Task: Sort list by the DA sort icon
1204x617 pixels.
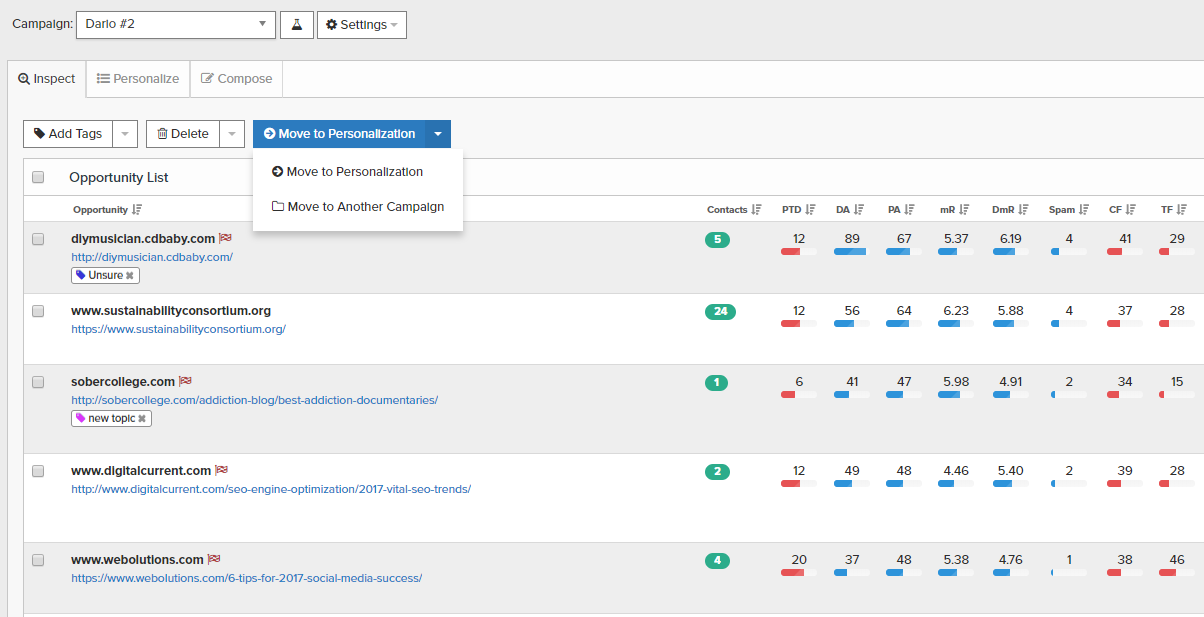Action: [859, 210]
